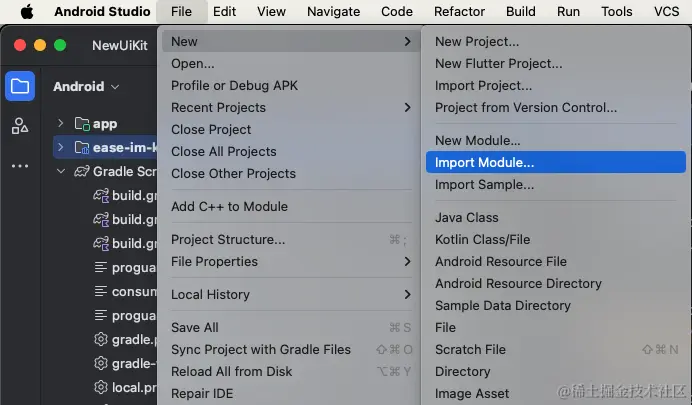692x405 pixels.
Task: Select Project from Version Control option
Action: click(526, 108)
